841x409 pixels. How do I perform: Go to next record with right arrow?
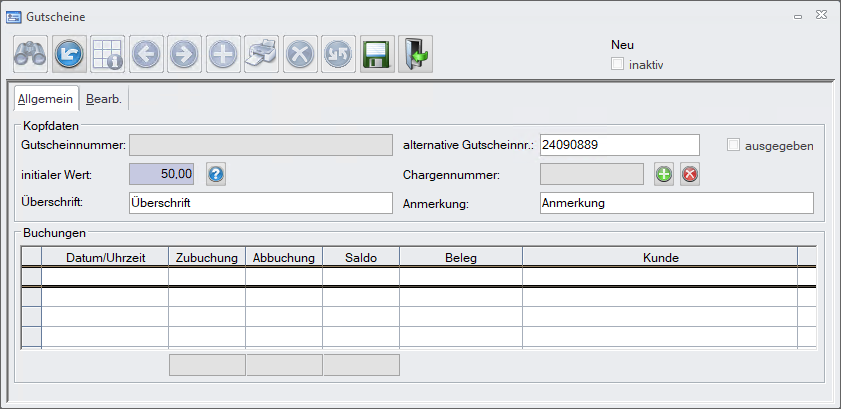click(183, 54)
